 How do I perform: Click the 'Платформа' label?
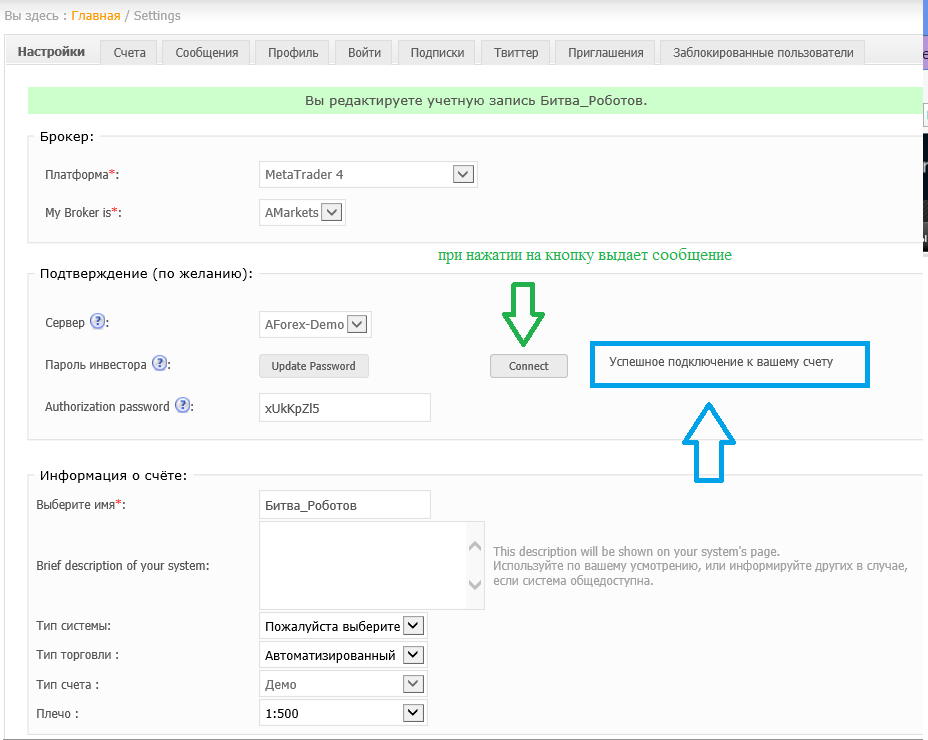[82, 175]
